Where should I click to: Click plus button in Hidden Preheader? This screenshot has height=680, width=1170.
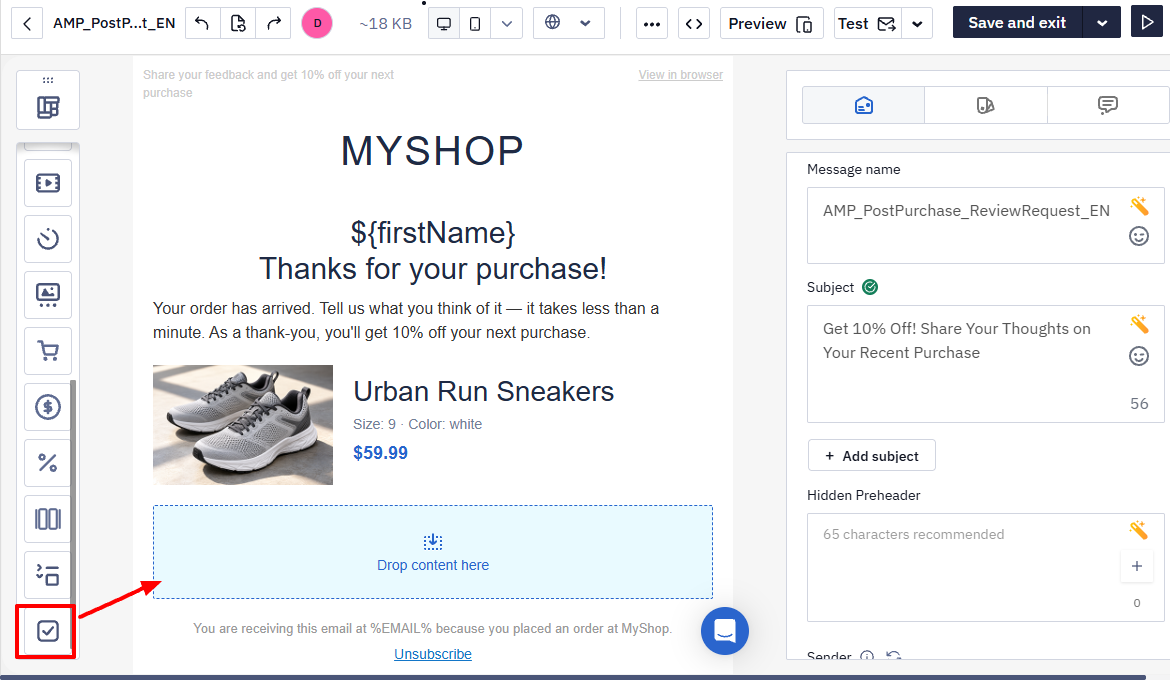coord(1136,566)
